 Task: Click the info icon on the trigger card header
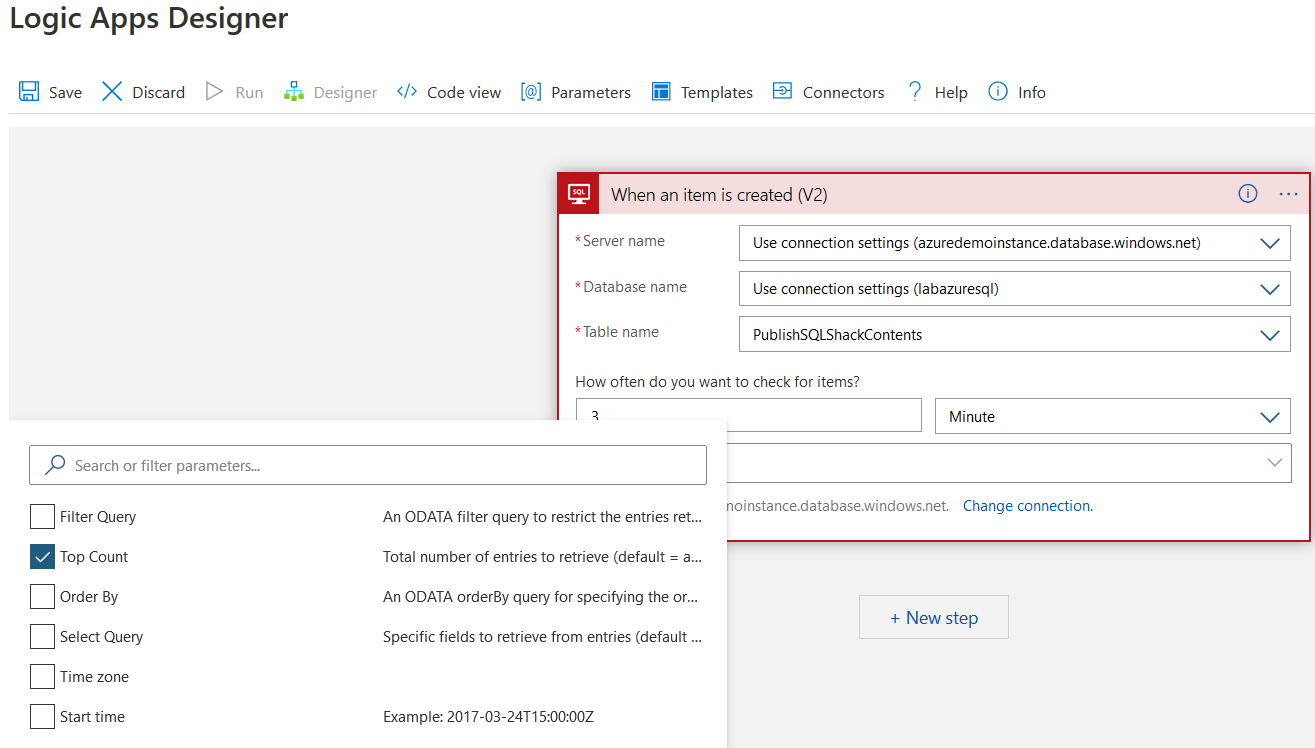(1248, 194)
